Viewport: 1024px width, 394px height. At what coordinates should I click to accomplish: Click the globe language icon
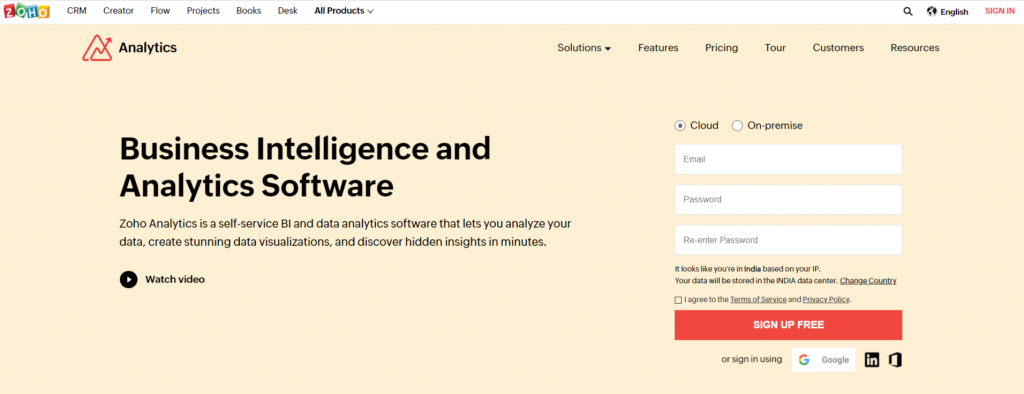click(x=932, y=11)
